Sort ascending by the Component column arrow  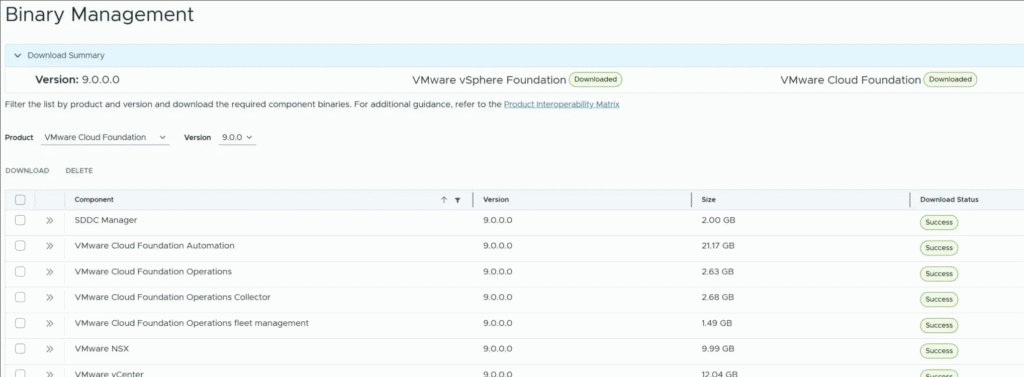point(444,200)
